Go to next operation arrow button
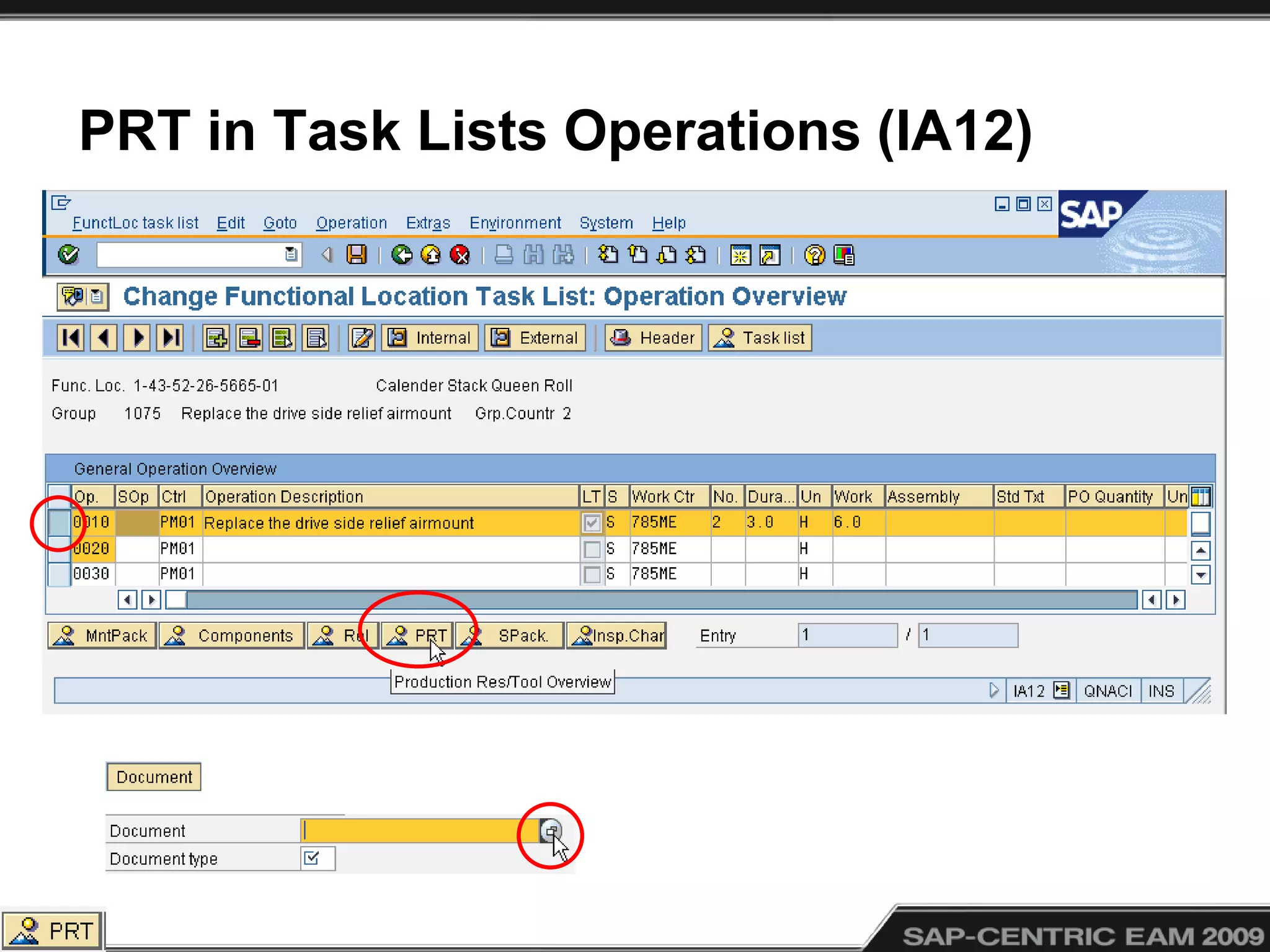This screenshot has width=1270, height=952. coord(137,338)
